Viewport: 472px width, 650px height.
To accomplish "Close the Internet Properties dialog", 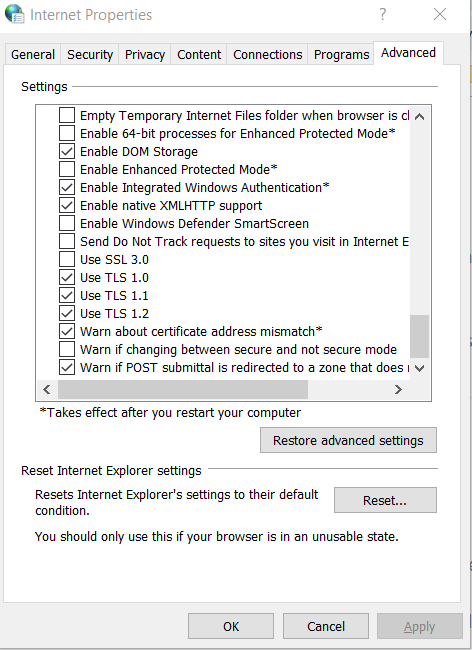I will 440,15.
